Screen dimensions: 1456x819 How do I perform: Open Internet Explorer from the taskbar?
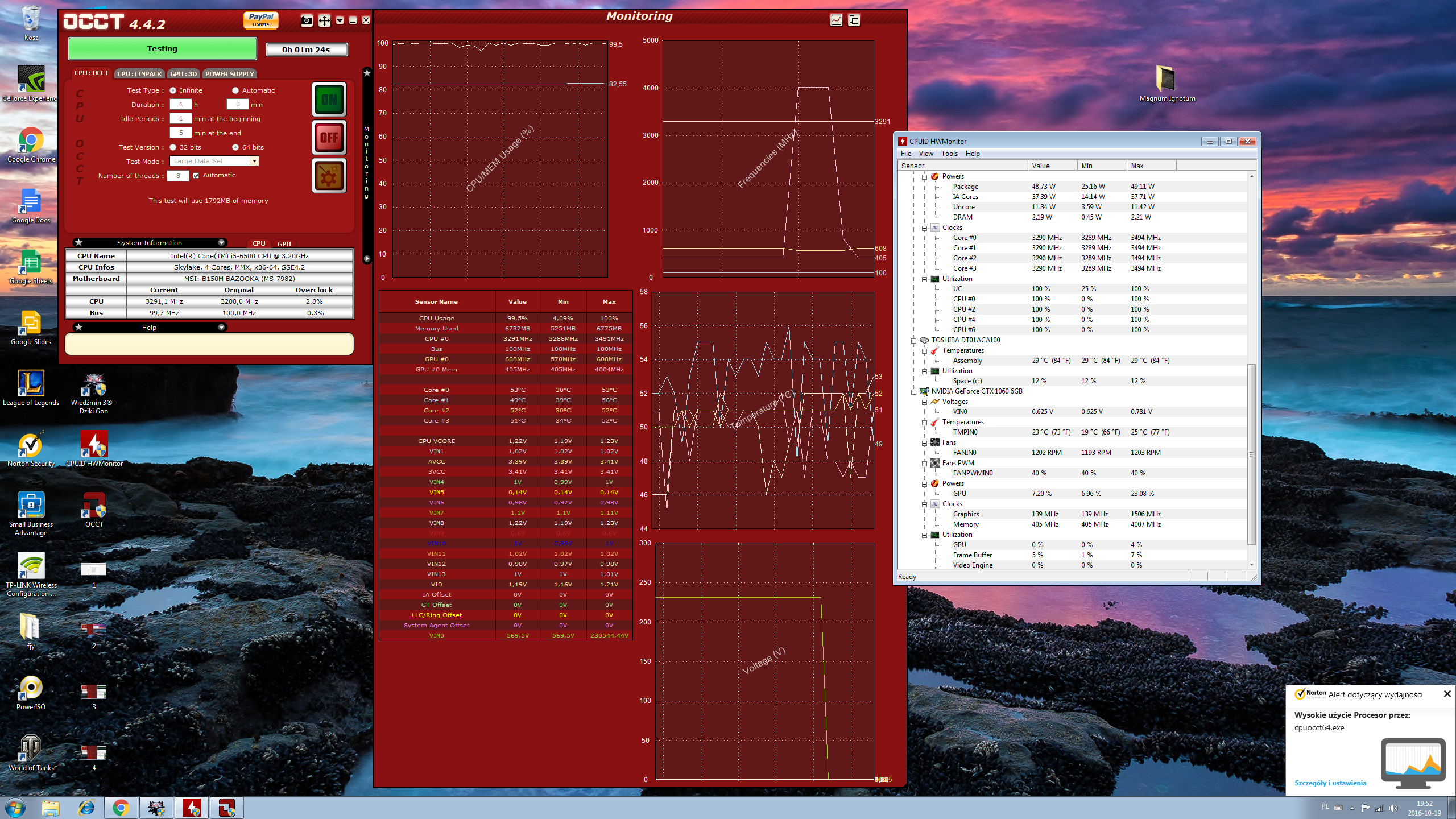point(86,808)
